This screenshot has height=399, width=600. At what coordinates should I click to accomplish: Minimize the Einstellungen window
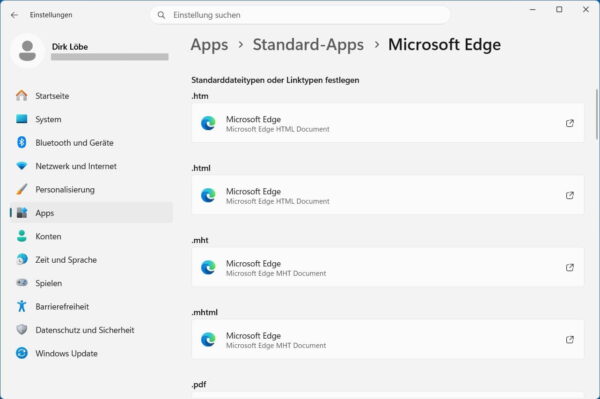tap(533, 9)
